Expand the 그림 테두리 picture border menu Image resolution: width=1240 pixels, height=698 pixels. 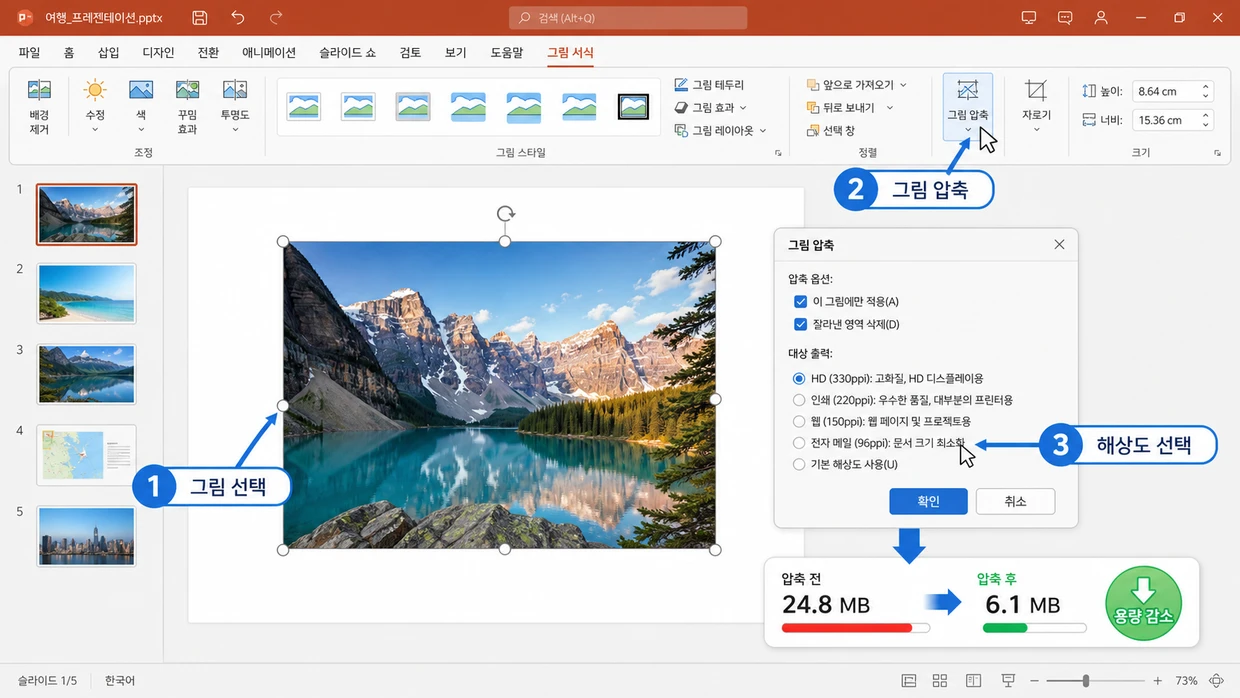coord(709,85)
